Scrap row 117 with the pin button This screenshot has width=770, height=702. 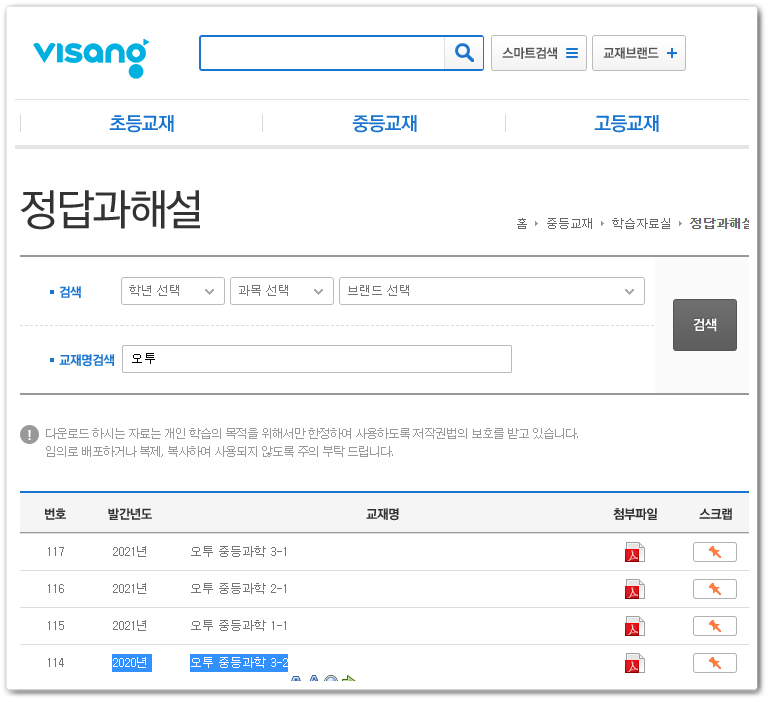click(715, 552)
